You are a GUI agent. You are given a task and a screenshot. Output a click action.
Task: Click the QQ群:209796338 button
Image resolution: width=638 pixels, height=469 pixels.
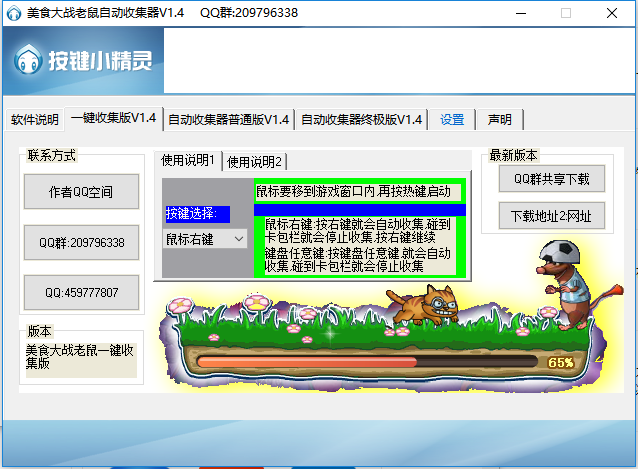click(81, 242)
